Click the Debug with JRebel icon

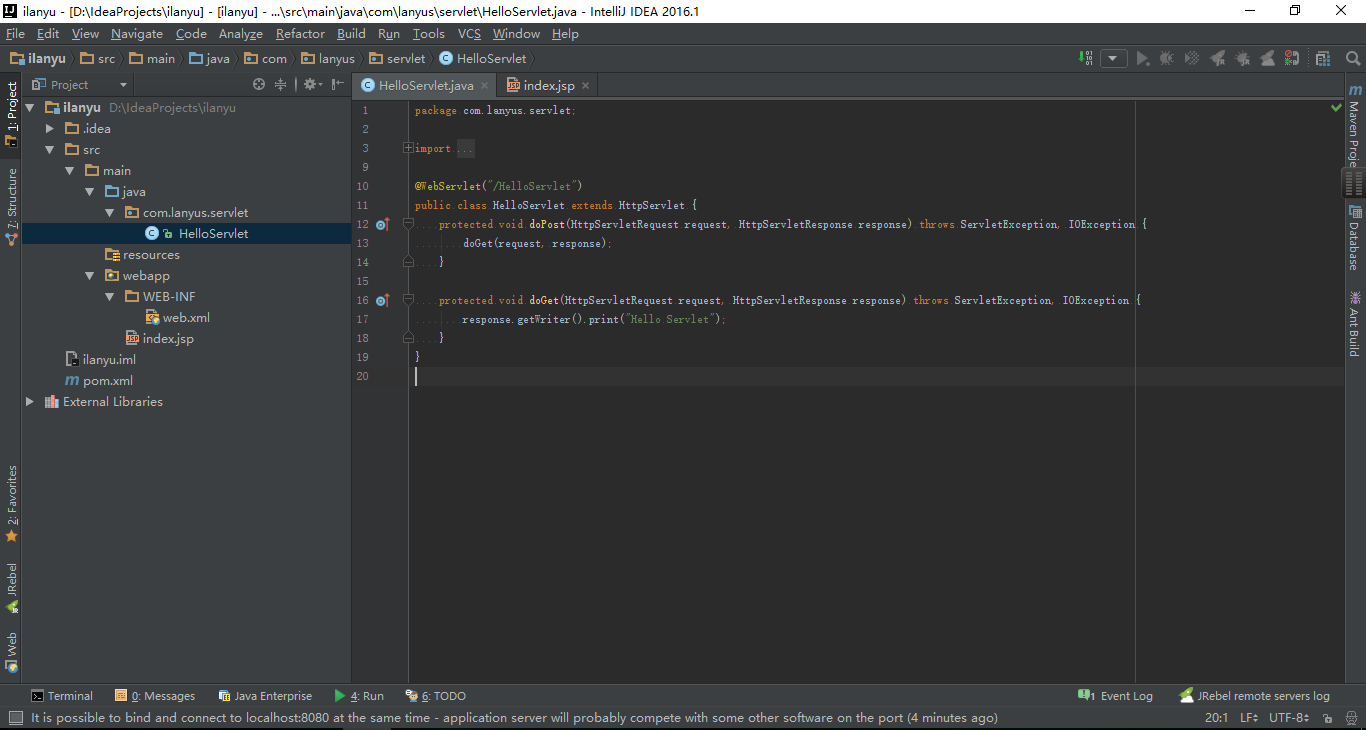tap(1243, 59)
